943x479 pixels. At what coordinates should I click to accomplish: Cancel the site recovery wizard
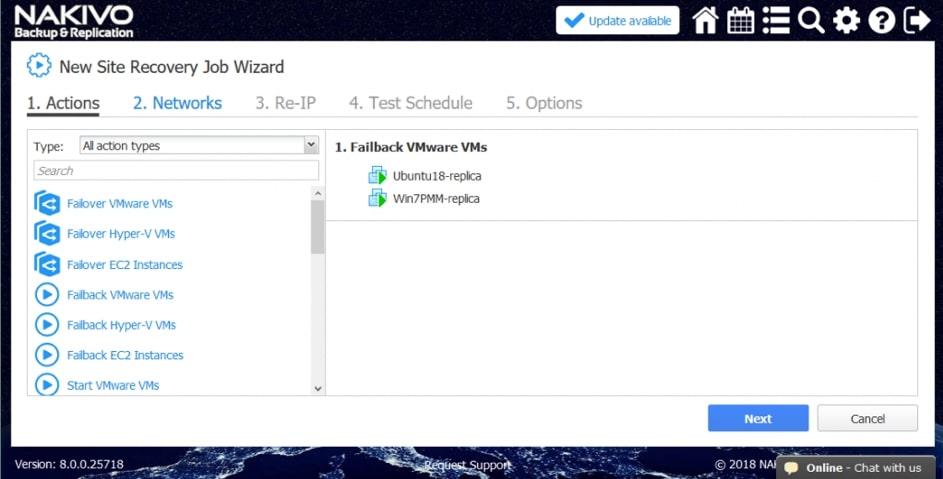point(866,418)
